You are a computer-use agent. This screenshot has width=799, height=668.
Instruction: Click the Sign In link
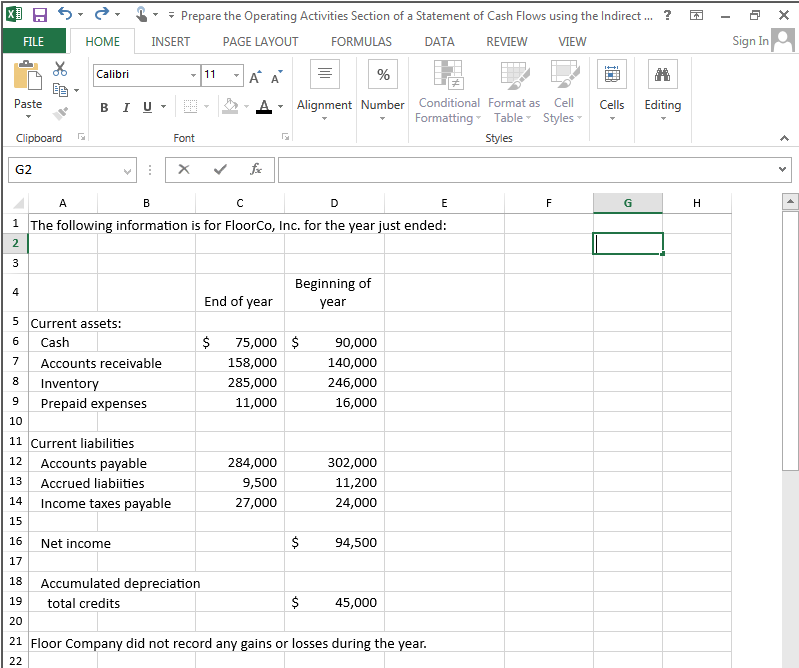click(x=750, y=41)
